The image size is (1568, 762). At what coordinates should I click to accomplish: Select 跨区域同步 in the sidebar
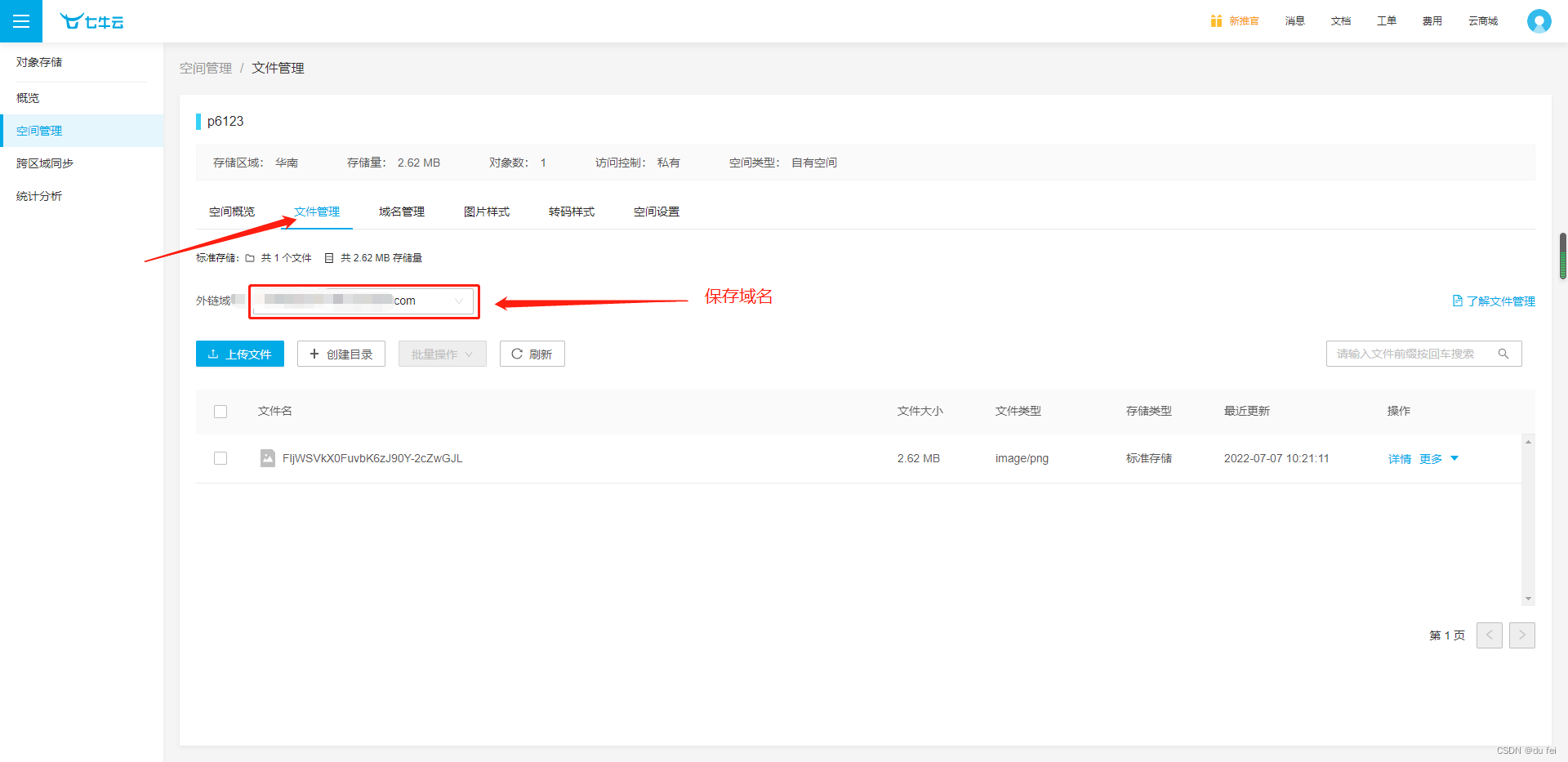pos(44,163)
